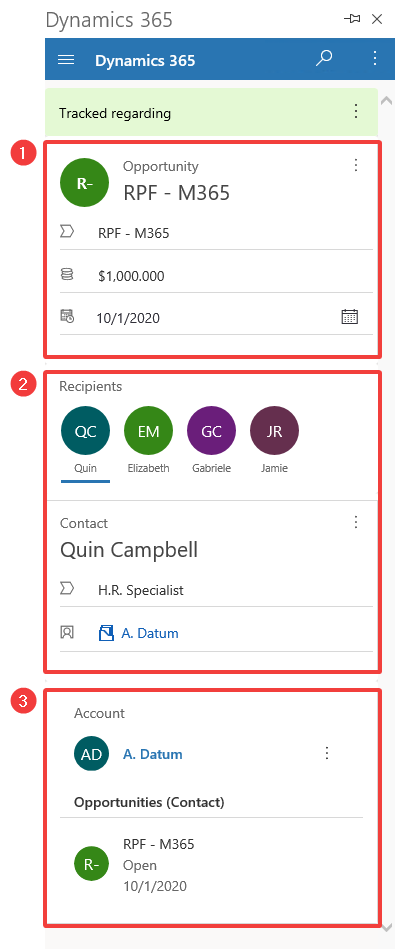
Task: Click the green R- opportunity avatar
Action: click(x=85, y=183)
